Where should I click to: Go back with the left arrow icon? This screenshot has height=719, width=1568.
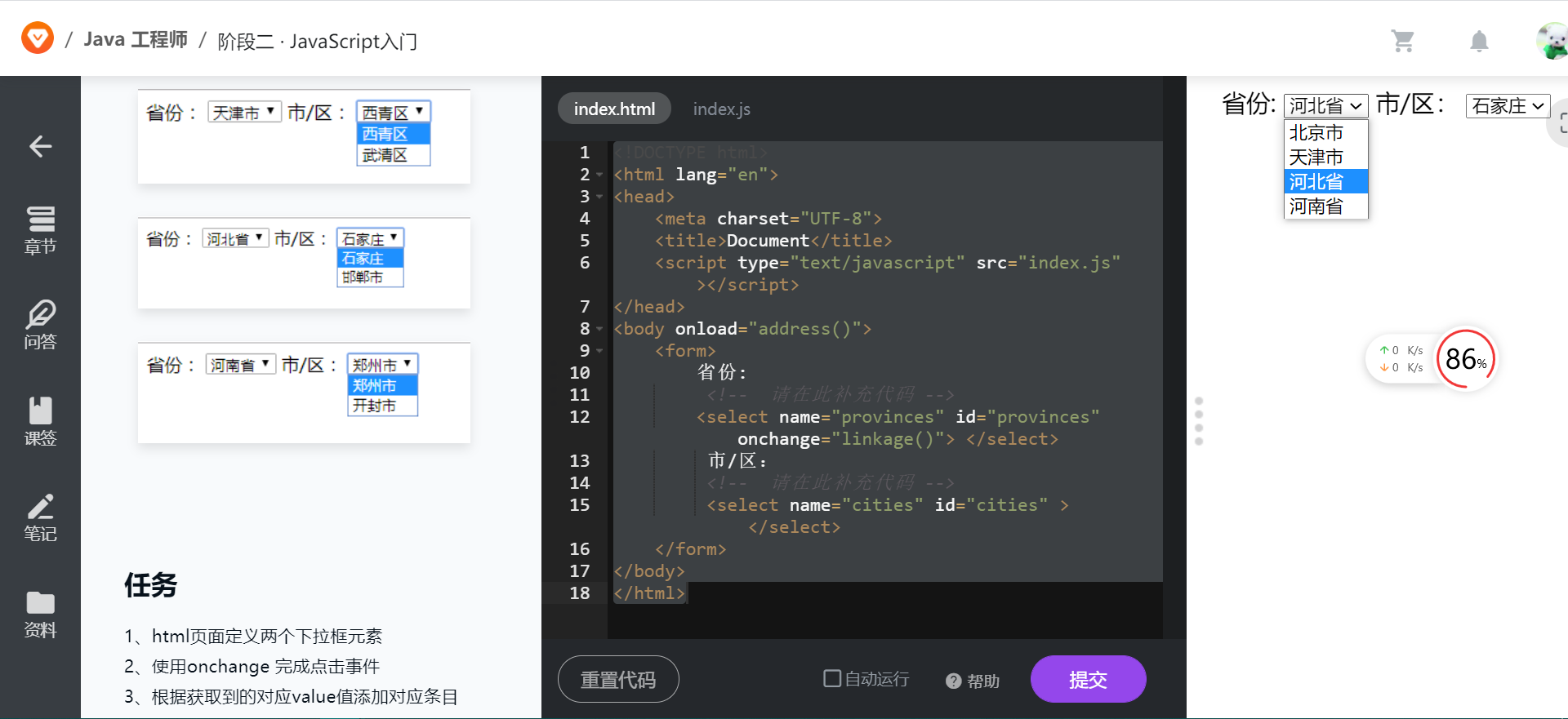click(x=40, y=146)
